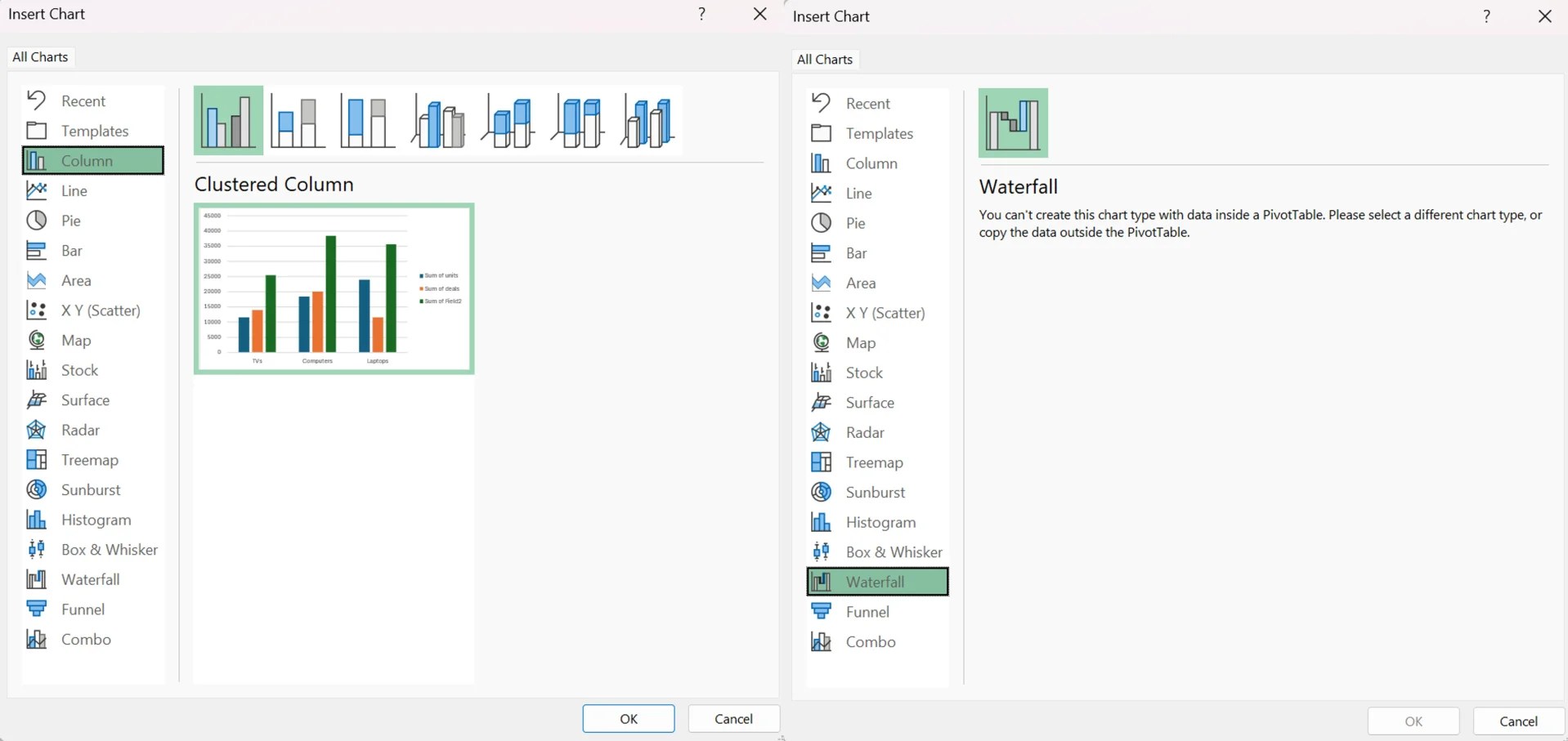
Task: Confirm chart insertion with OK
Action: [627, 718]
